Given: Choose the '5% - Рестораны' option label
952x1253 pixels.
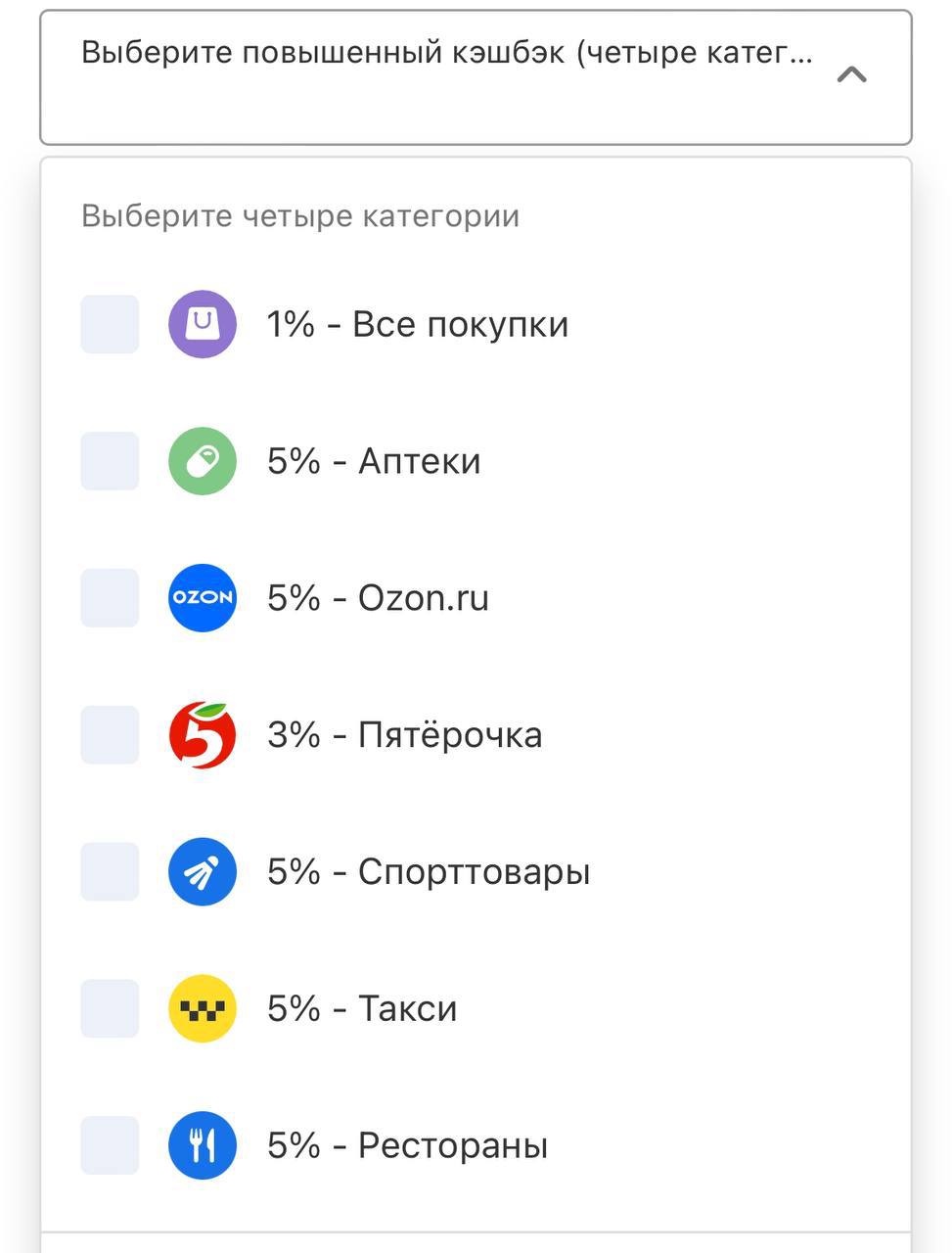Looking at the screenshot, I should tap(407, 1146).
